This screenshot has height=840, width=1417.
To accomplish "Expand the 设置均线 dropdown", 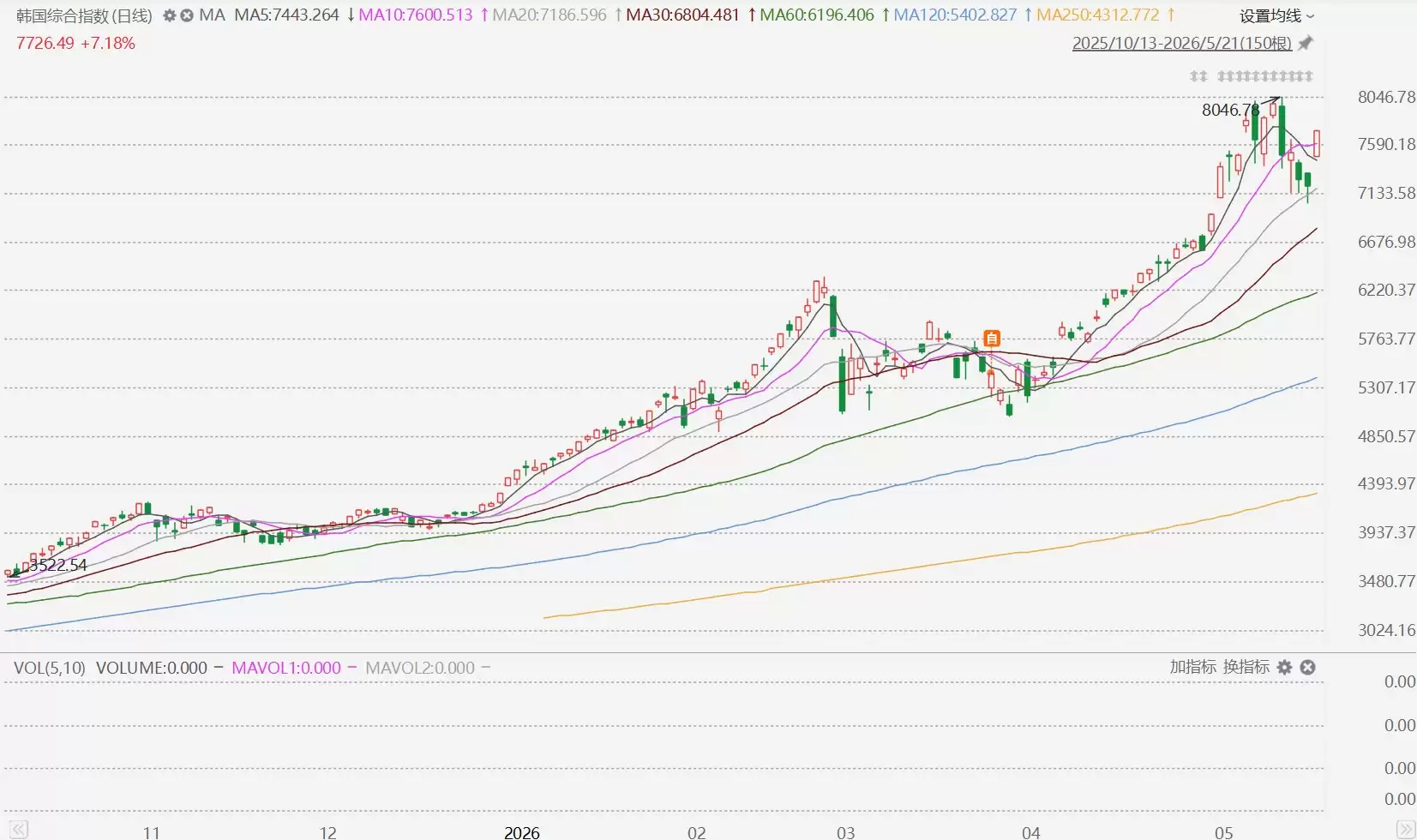I will click(x=1276, y=15).
